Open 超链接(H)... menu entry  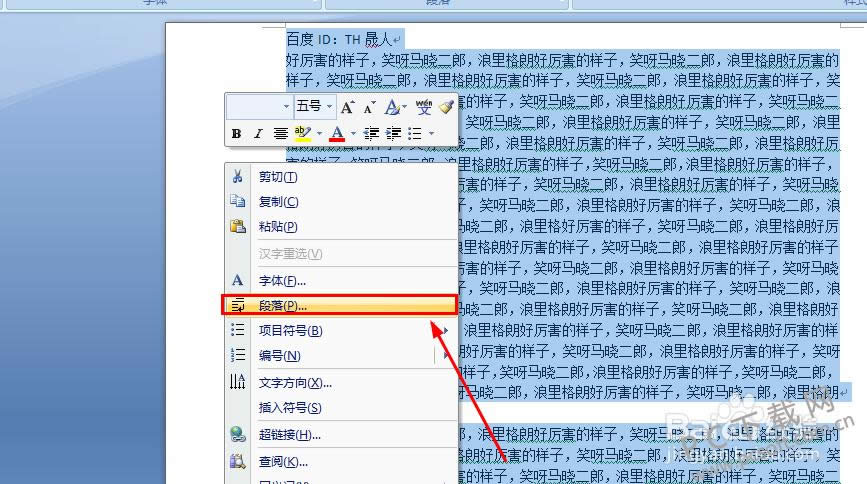(290, 434)
